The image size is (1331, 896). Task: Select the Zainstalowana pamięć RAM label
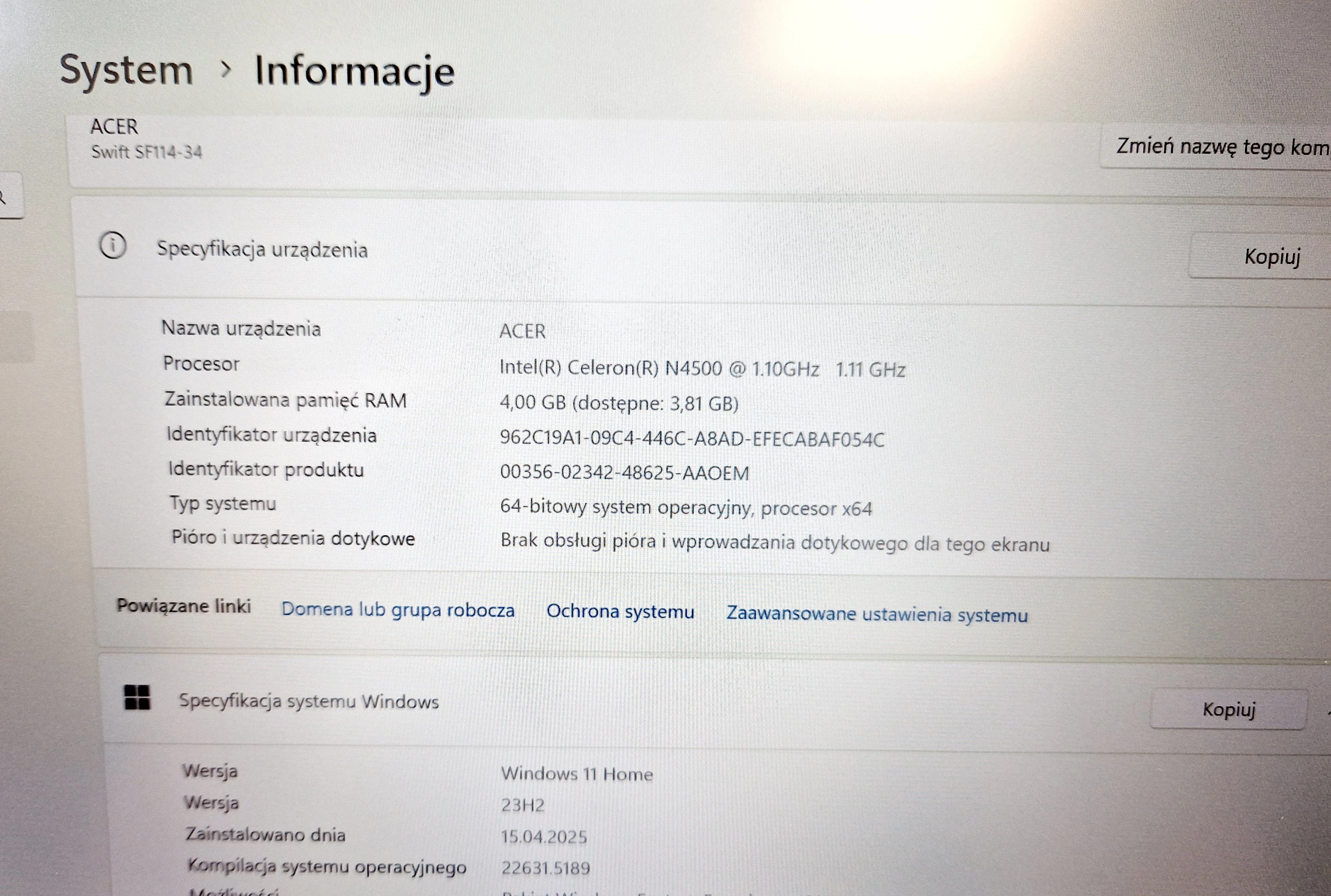tap(285, 400)
